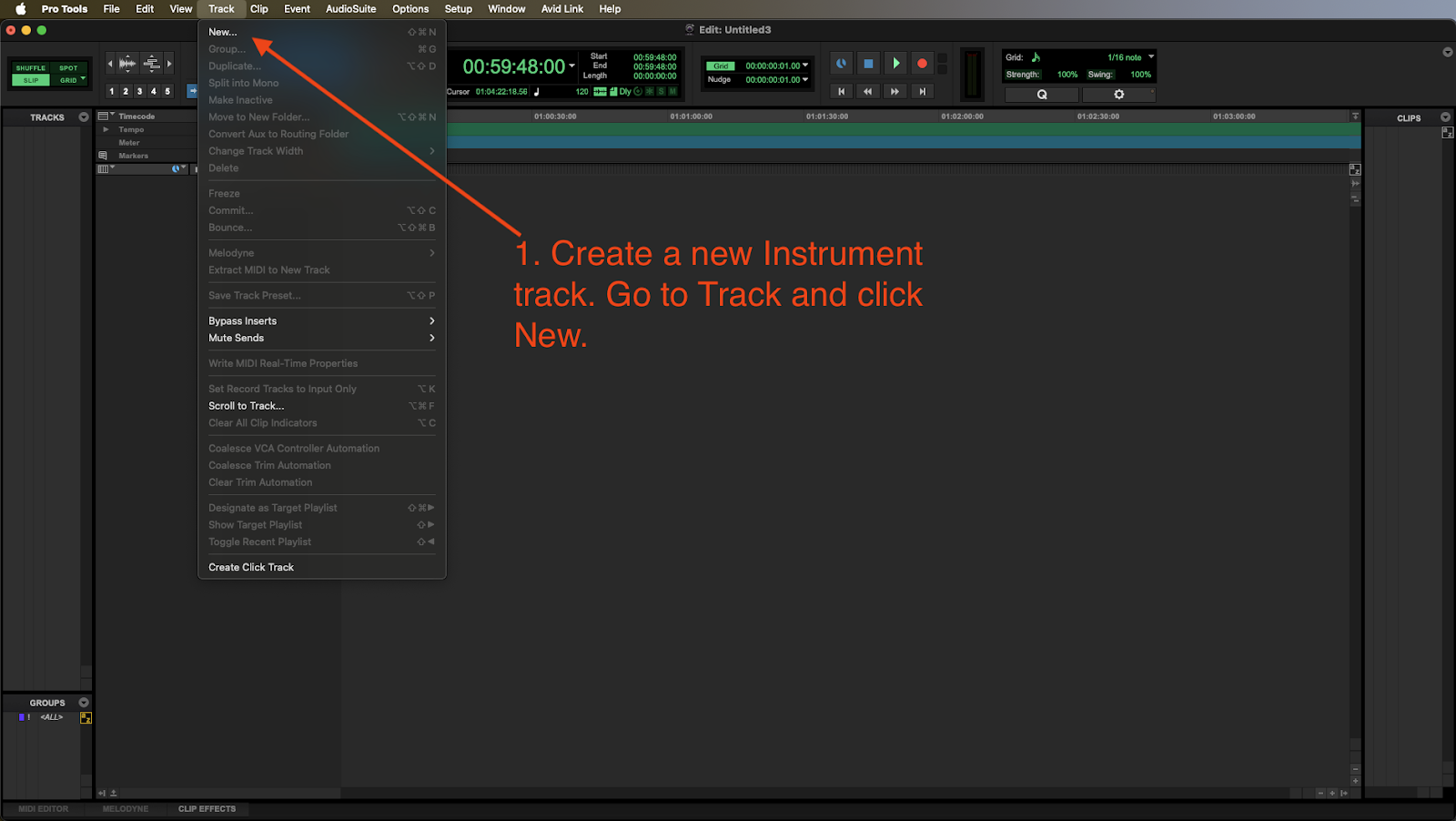Click the <ALL> group entry
1456x821 pixels.
pos(52,717)
